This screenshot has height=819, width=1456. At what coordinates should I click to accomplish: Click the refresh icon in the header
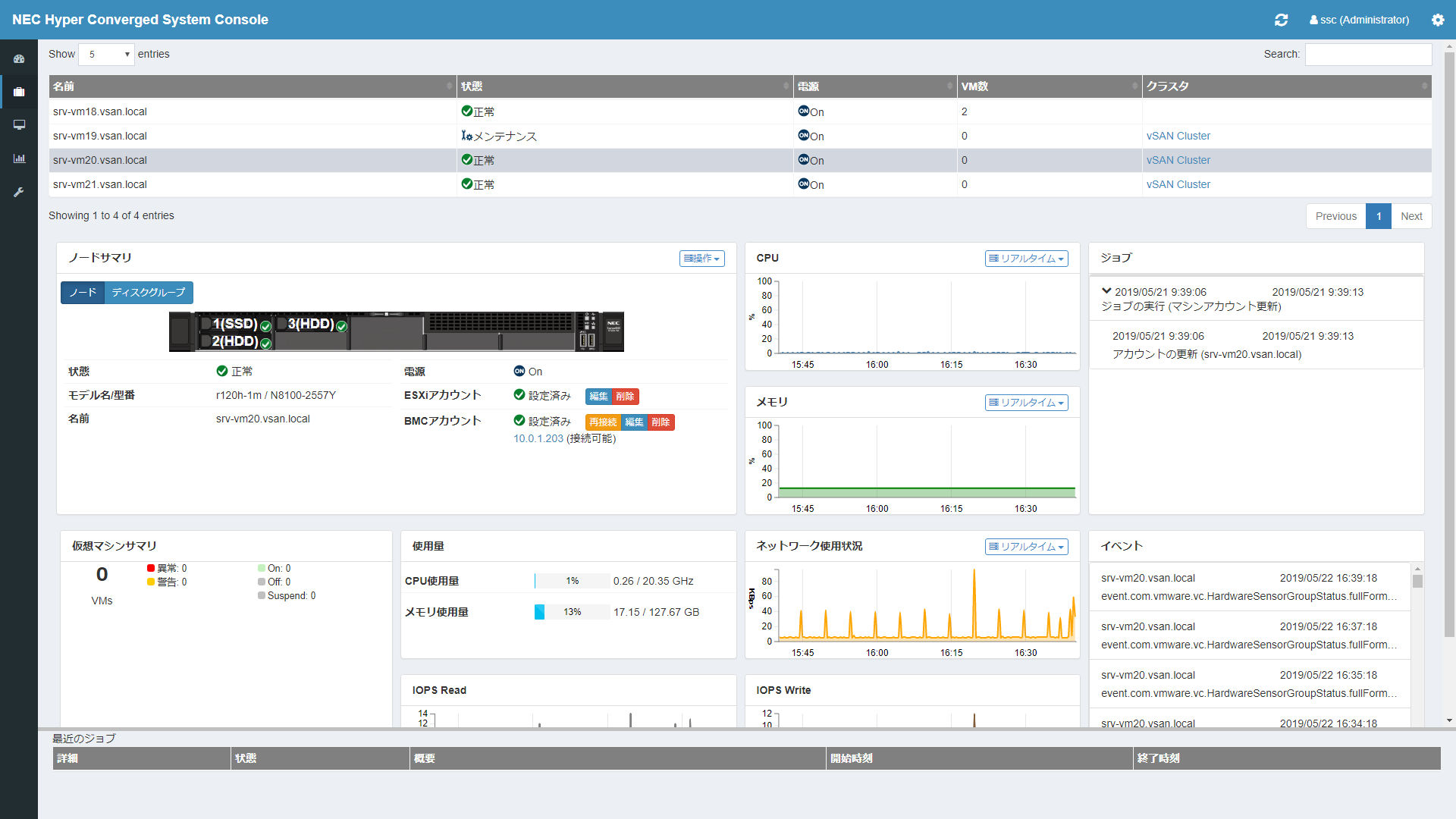point(1281,20)
